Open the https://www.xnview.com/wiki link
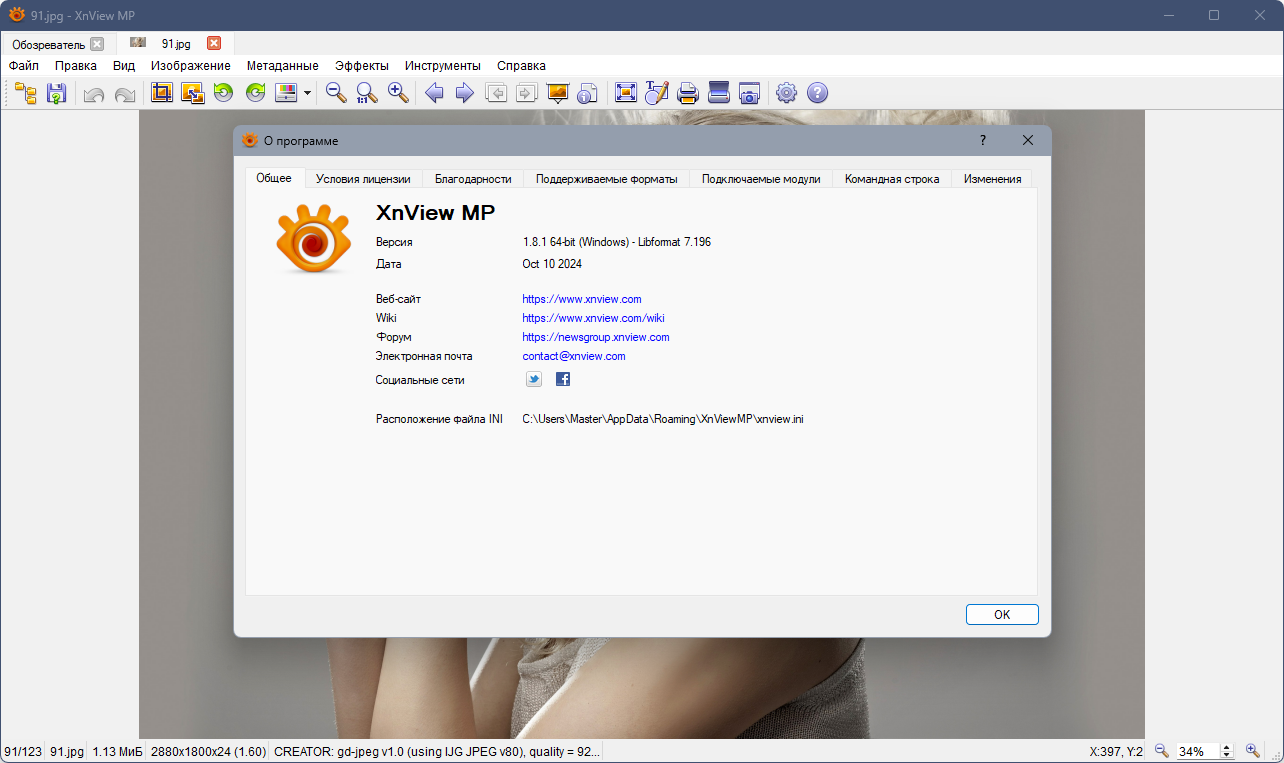Screen dimensions: 1284x763 point(593,318)
